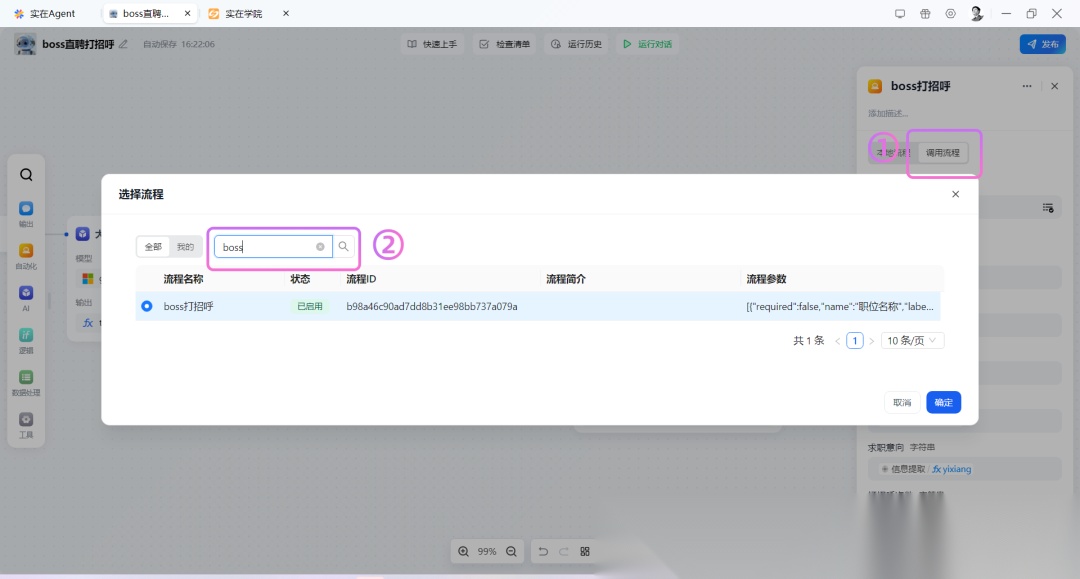
Task: Switch to the 全部 filter tab
Action: 153,246
